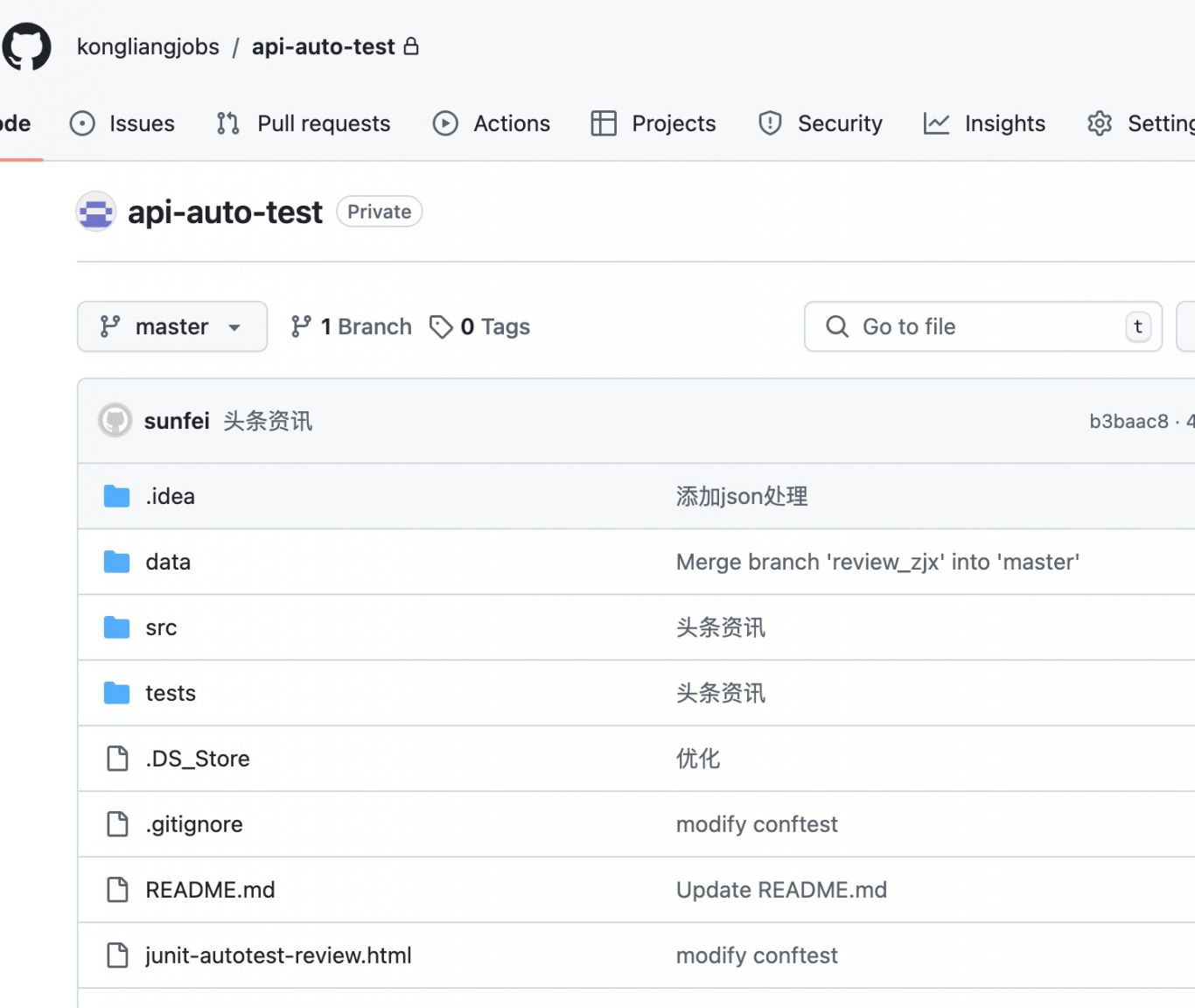The height and width of the screenshot is (1008, 1195).
Task: Click the README.md file icon
Action: pos(117,890)
